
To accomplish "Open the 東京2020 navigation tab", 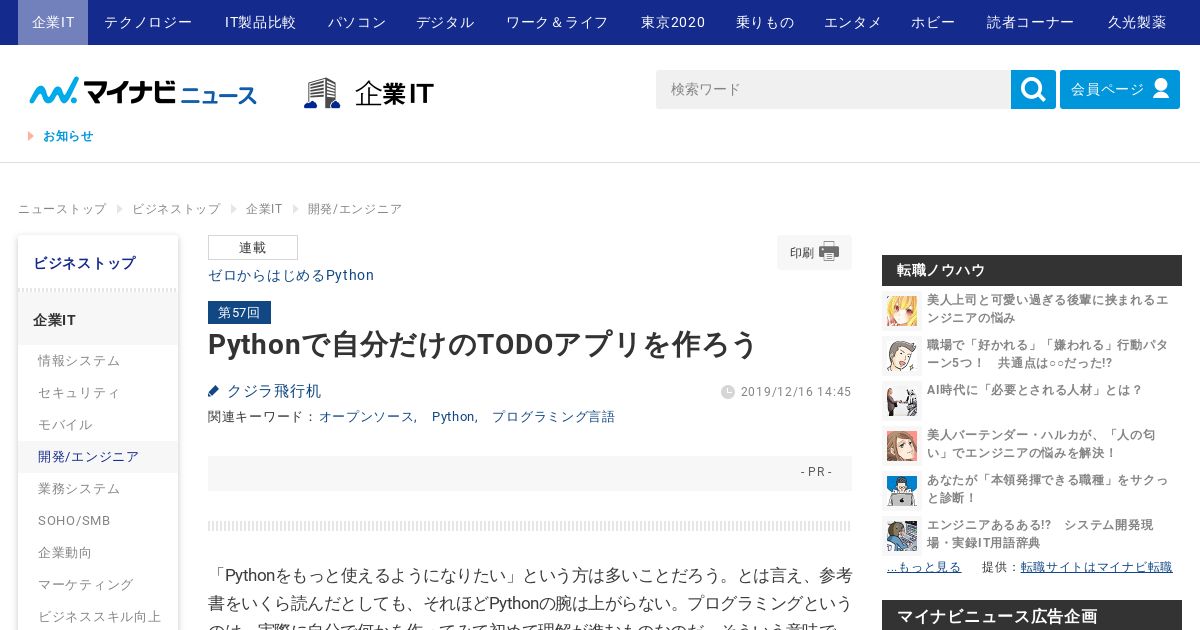I will tap(673, 22).
